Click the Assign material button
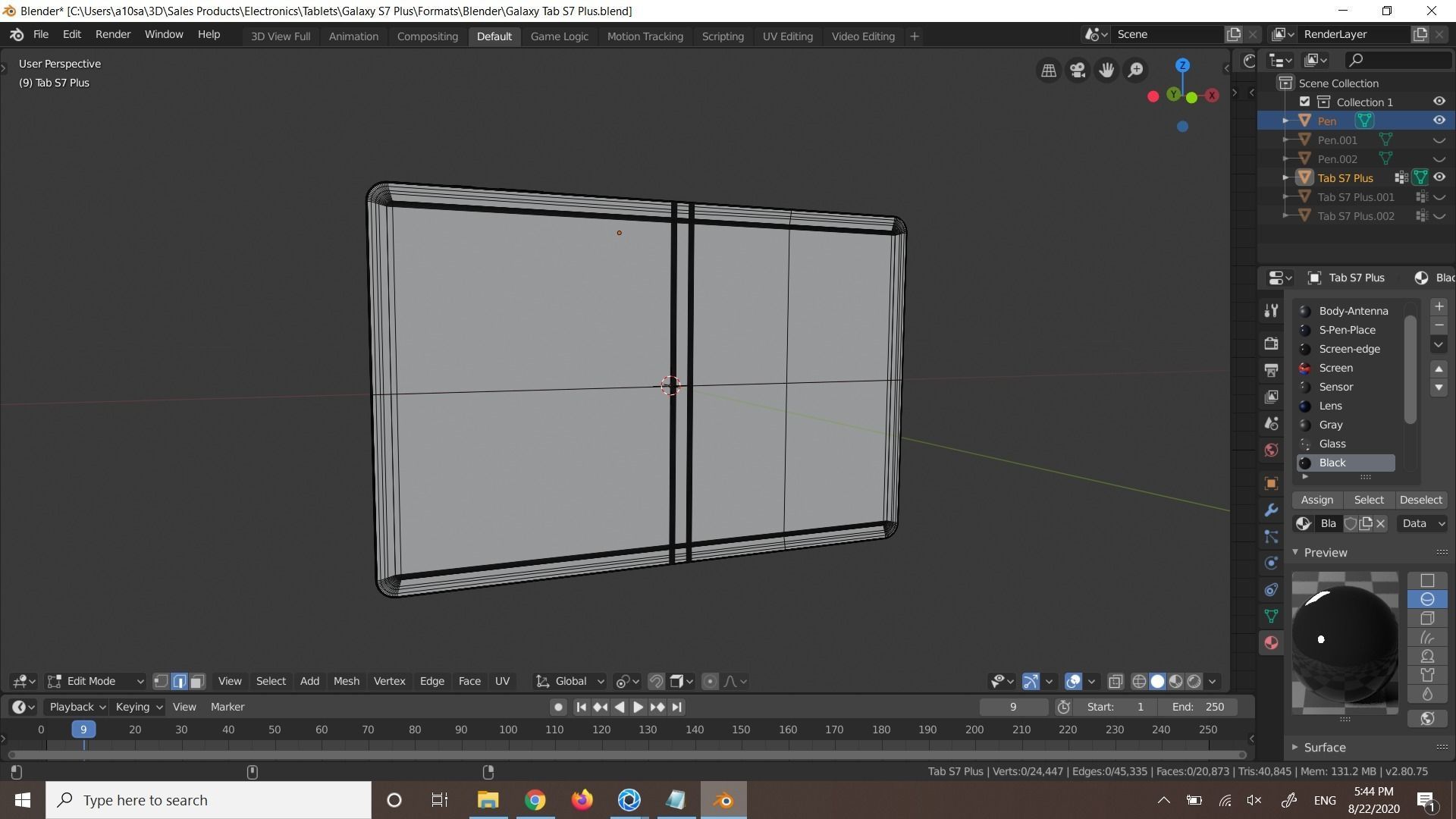 (x=1316, y=500)
